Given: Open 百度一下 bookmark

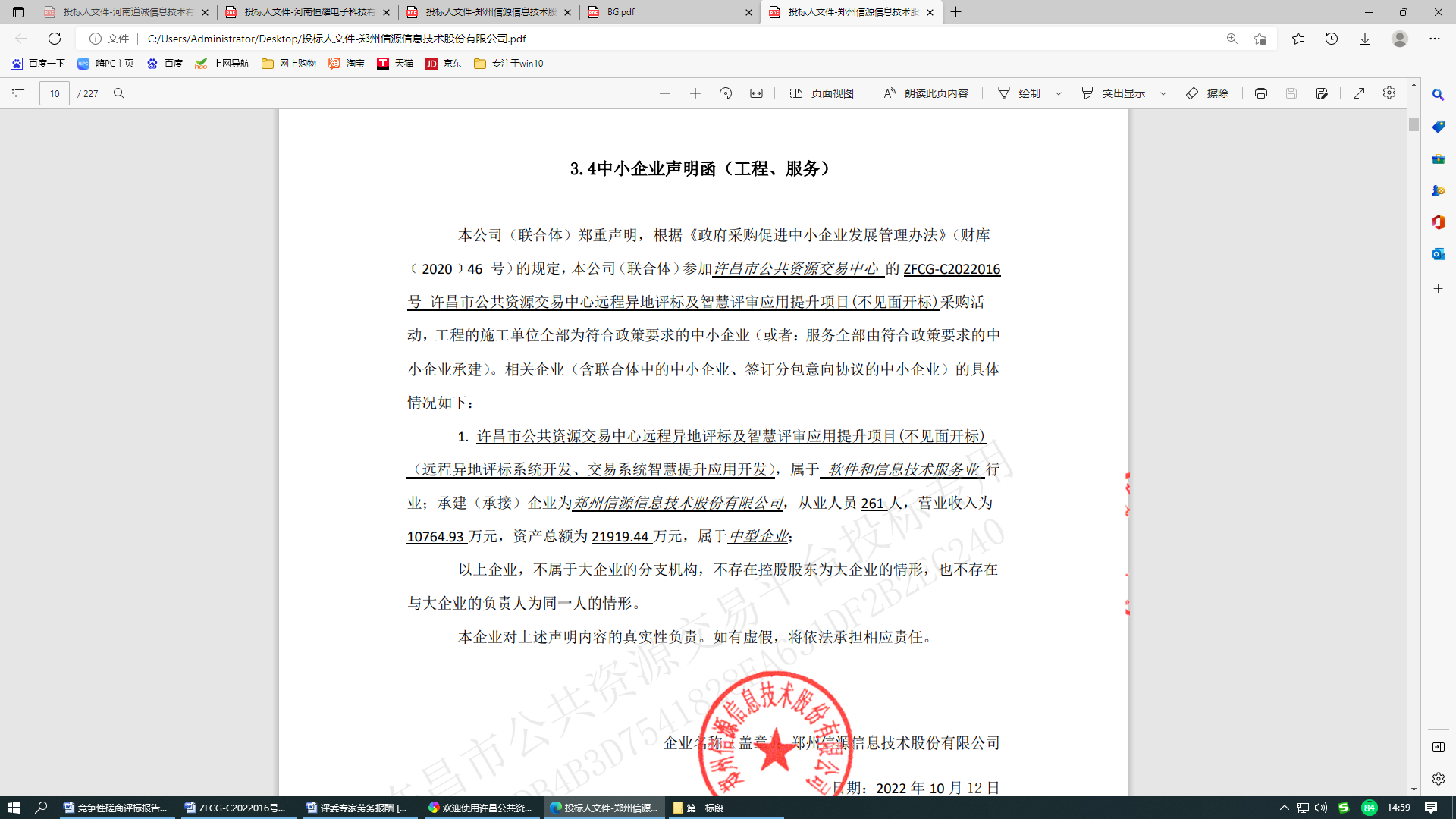Looking at the screenshot, I should pos(38,64).
